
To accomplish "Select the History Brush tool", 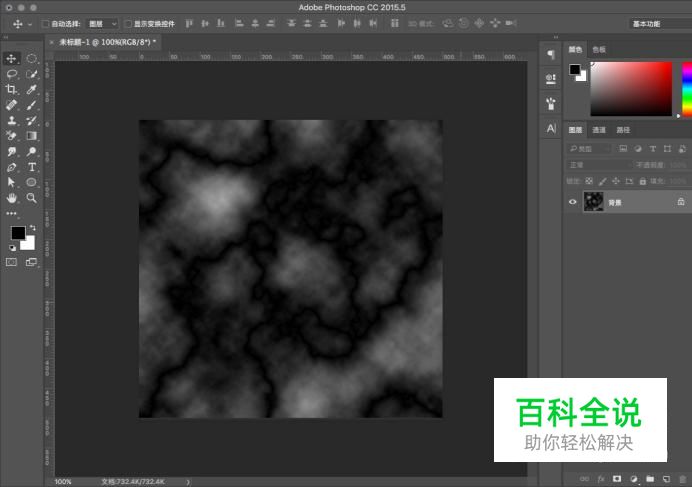I will click(31, 121).
